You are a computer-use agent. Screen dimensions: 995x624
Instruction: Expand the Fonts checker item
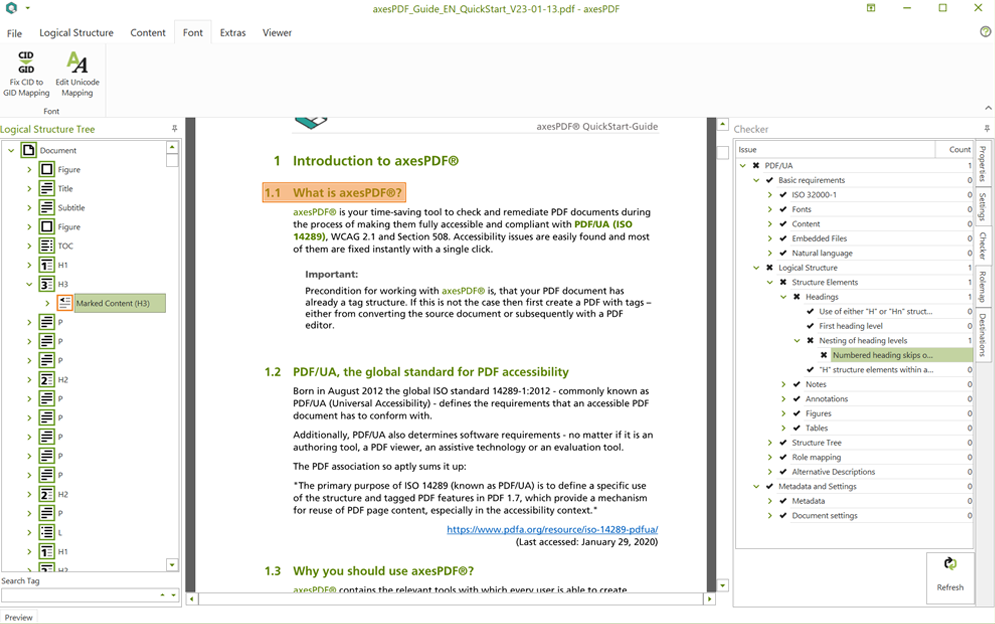[770, 210]
